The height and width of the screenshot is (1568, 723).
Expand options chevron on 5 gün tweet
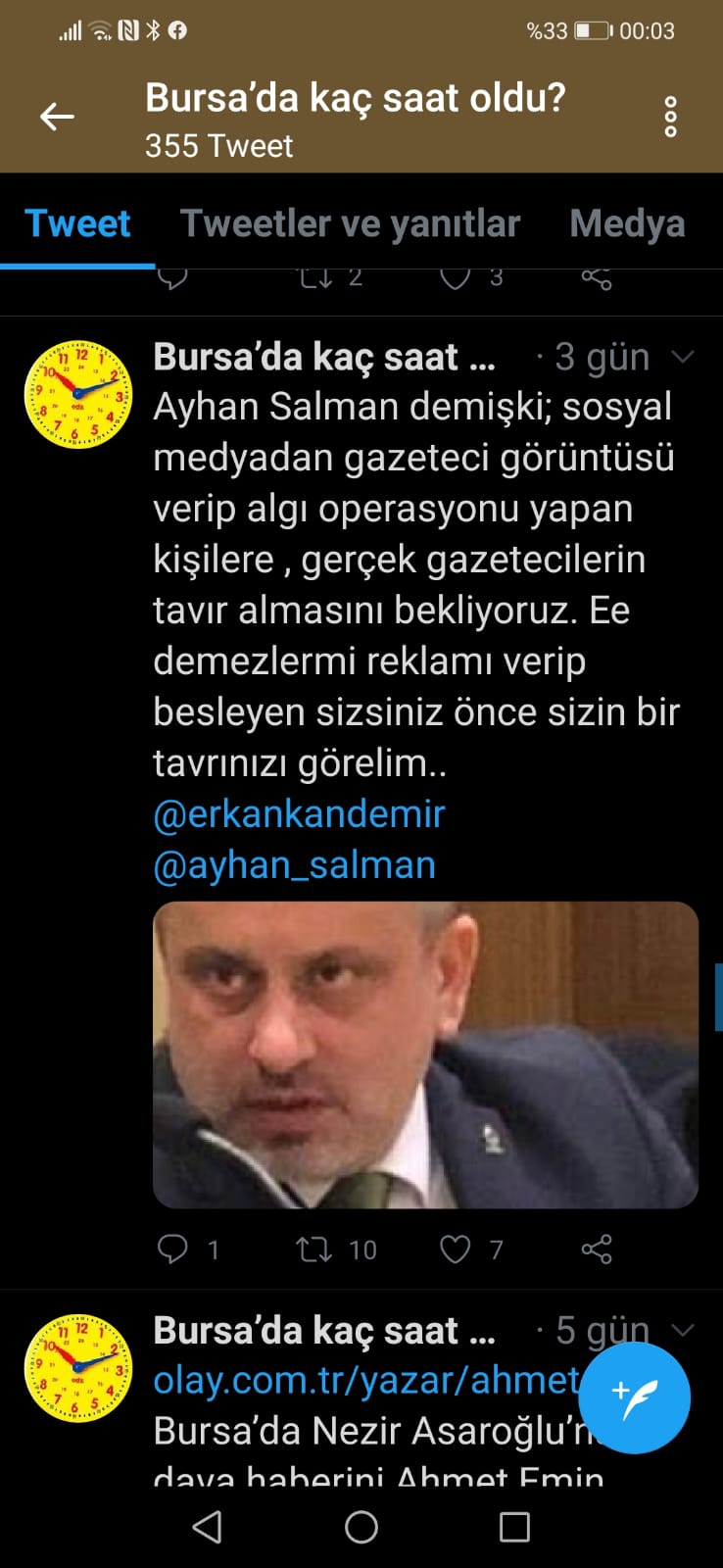(683, 1330)
